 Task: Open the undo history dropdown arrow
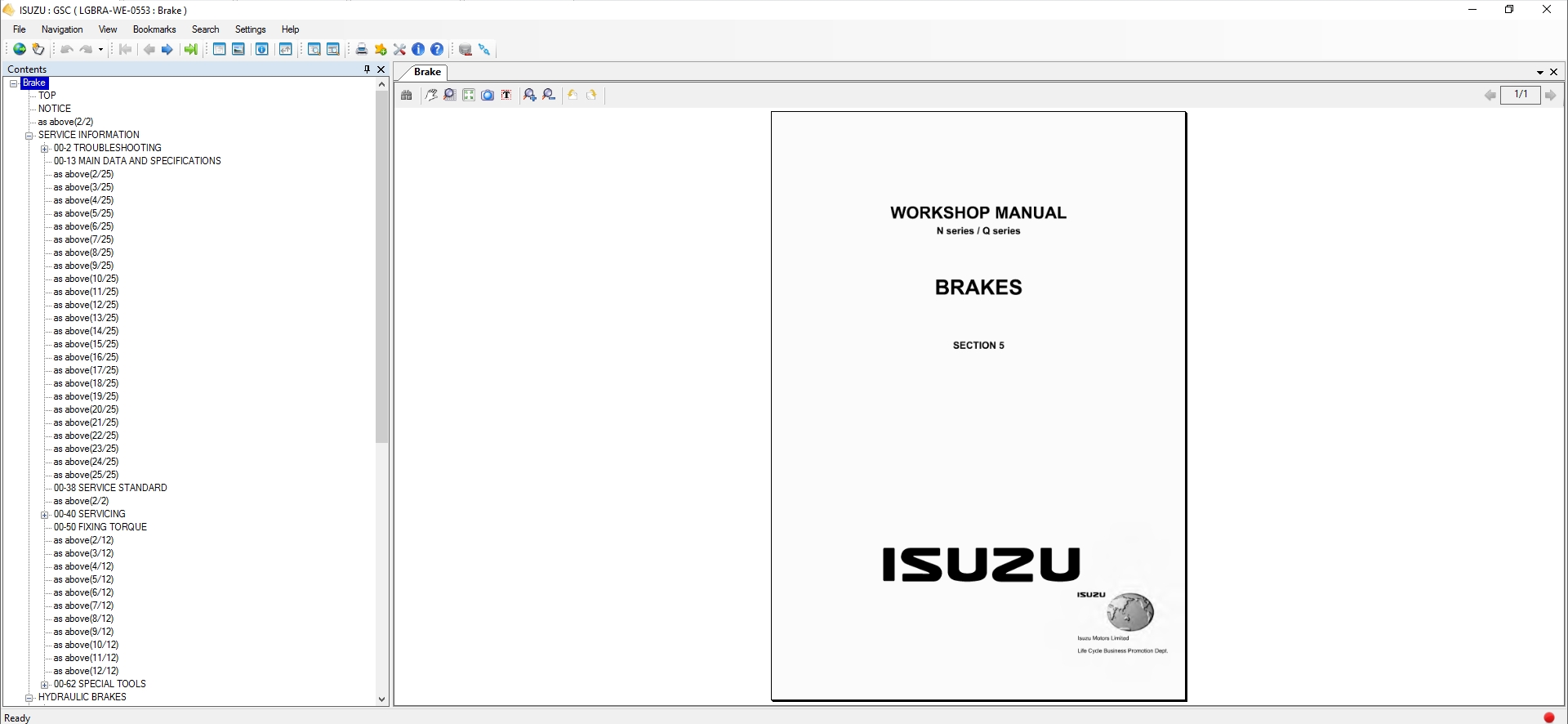[100, 50]
